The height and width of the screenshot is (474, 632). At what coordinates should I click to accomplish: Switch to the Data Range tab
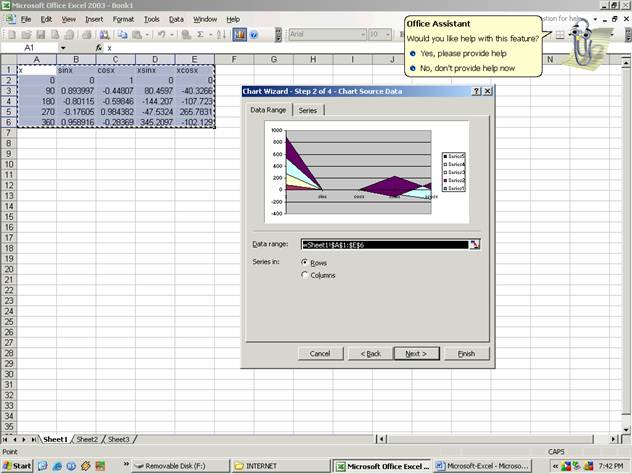point(268,110)
